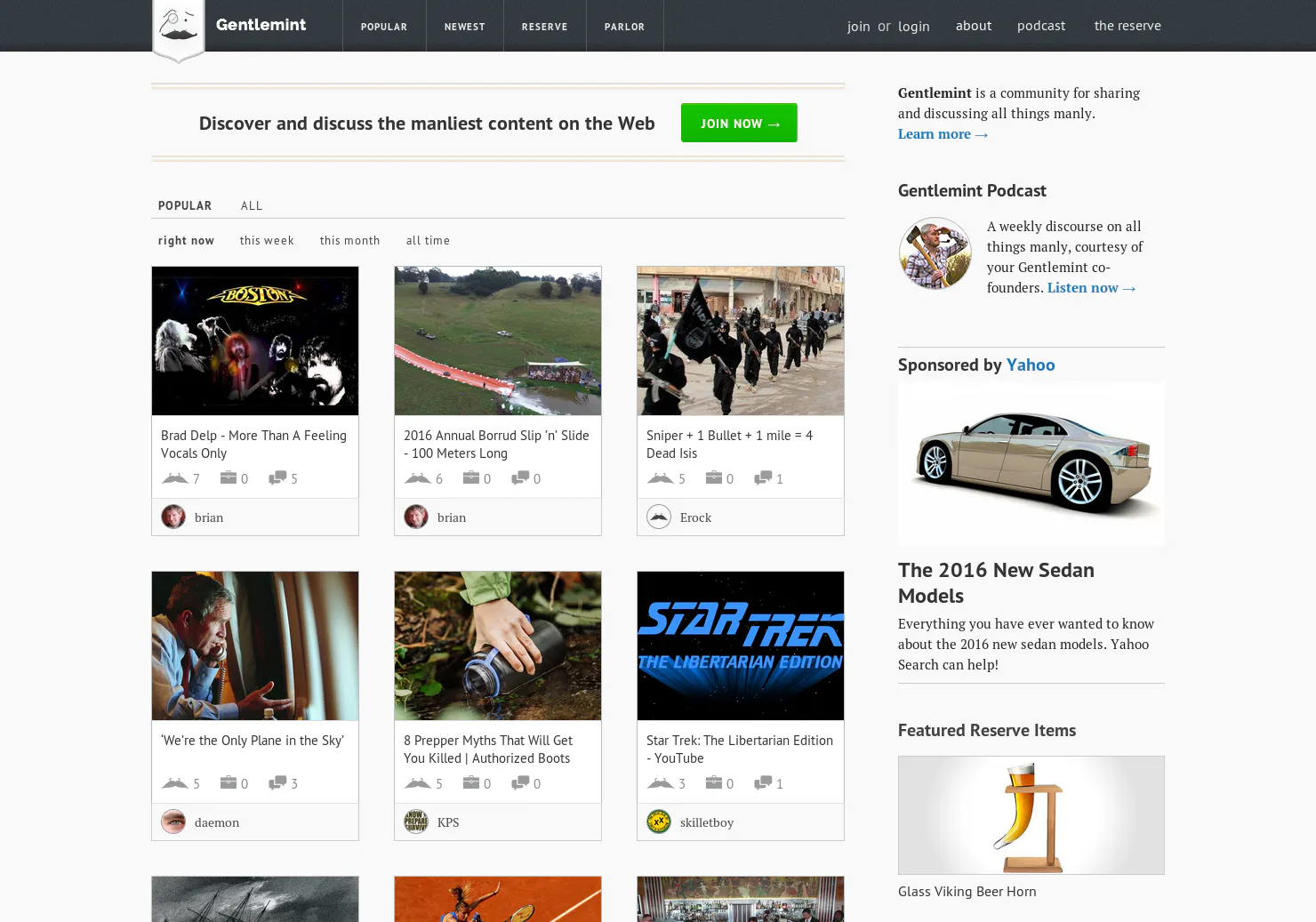This screenshot has height=922, width=1316.
Task: Click skilletboy's avatar icon
Action: 659,822
